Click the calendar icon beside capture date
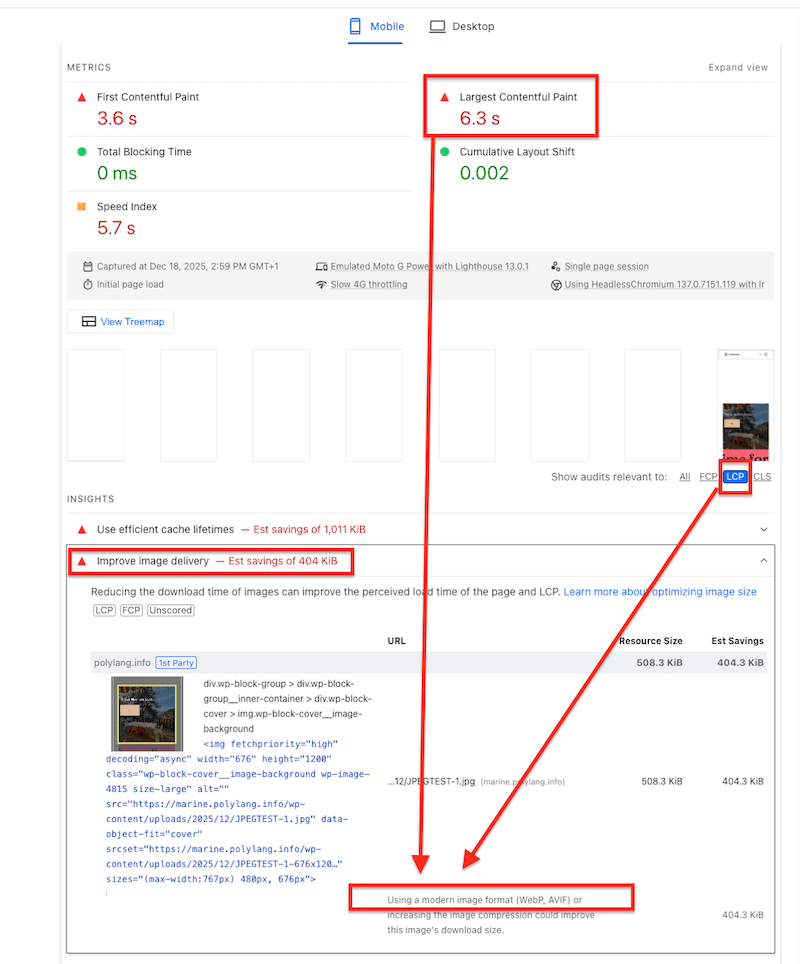800x964 pixels. (88, 267)
